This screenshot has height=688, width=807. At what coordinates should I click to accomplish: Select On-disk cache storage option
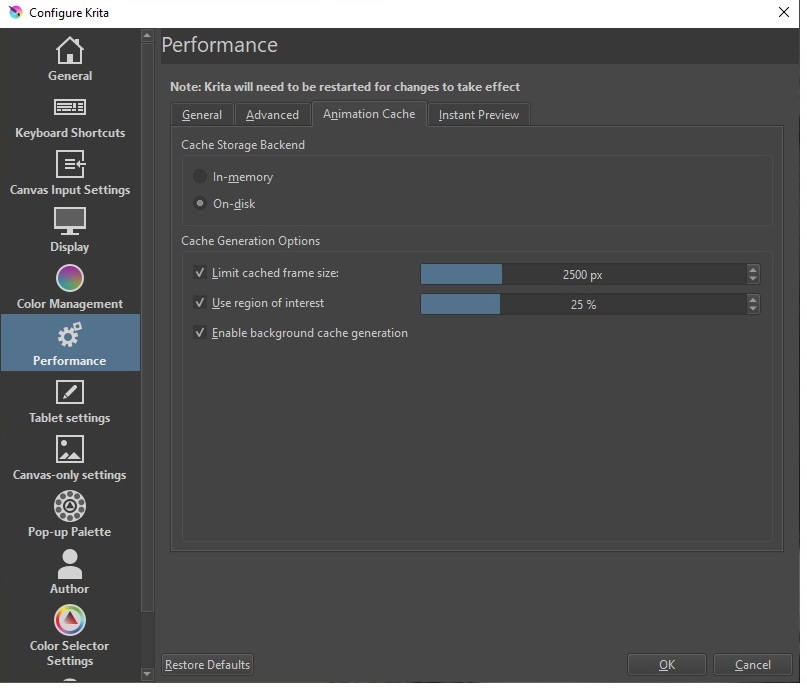pos(200,204)
